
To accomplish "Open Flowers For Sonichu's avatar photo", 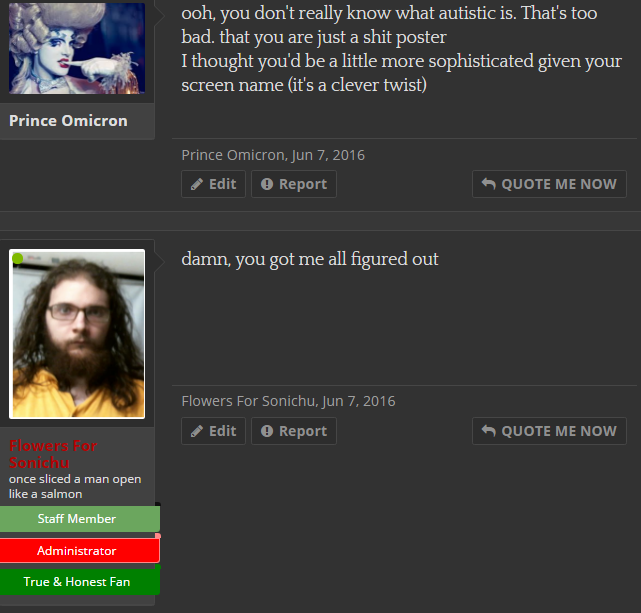I will click(77, 334).
